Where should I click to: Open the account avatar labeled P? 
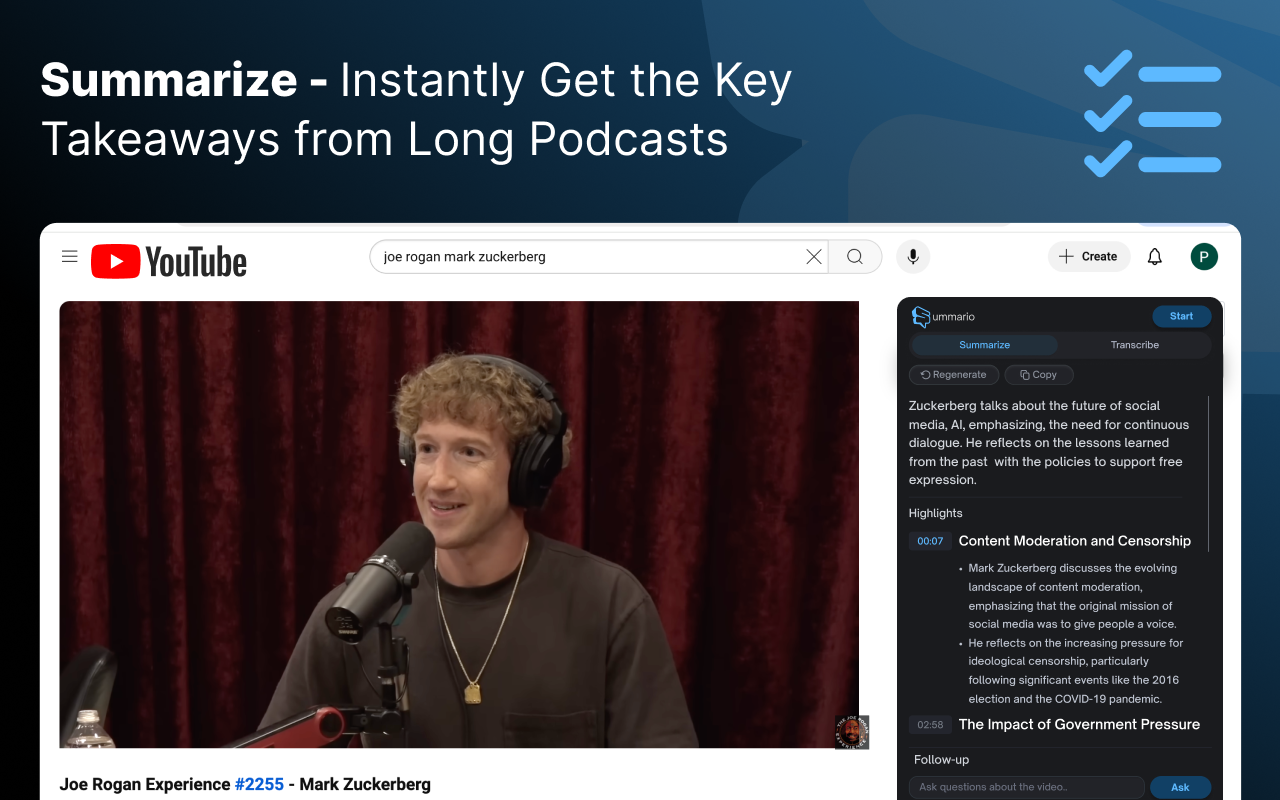[x=1204, y=257]
